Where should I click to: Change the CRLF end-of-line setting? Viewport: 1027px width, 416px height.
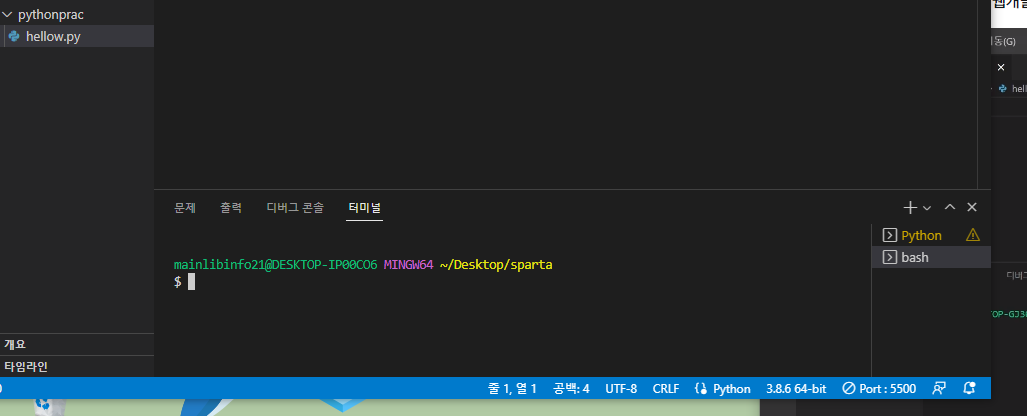click(x=665, y=388)
